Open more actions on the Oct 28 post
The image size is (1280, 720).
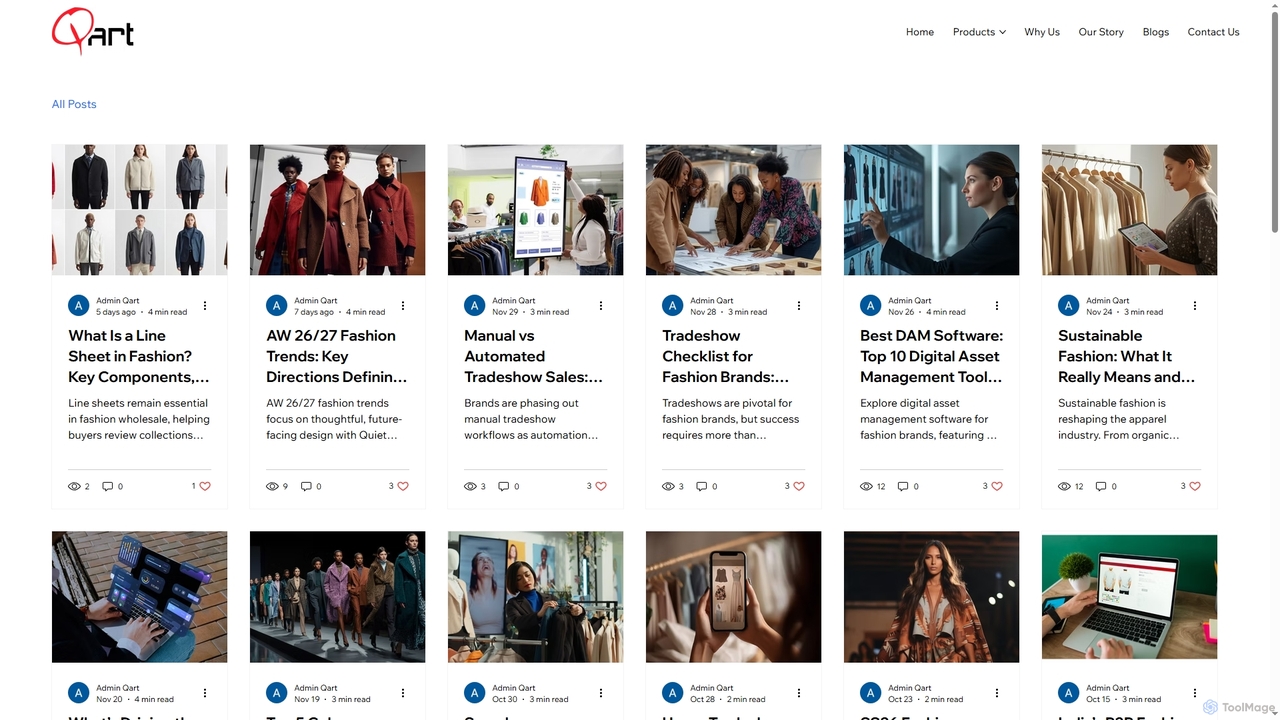coord(799,693)
